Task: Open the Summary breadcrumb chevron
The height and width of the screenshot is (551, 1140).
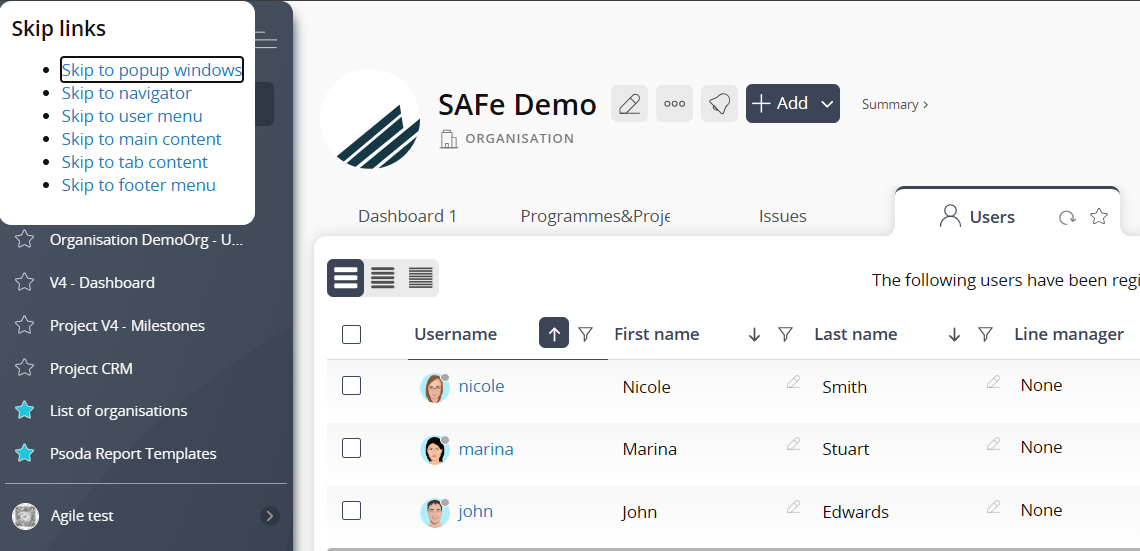Action: click(x=926, y=105)
